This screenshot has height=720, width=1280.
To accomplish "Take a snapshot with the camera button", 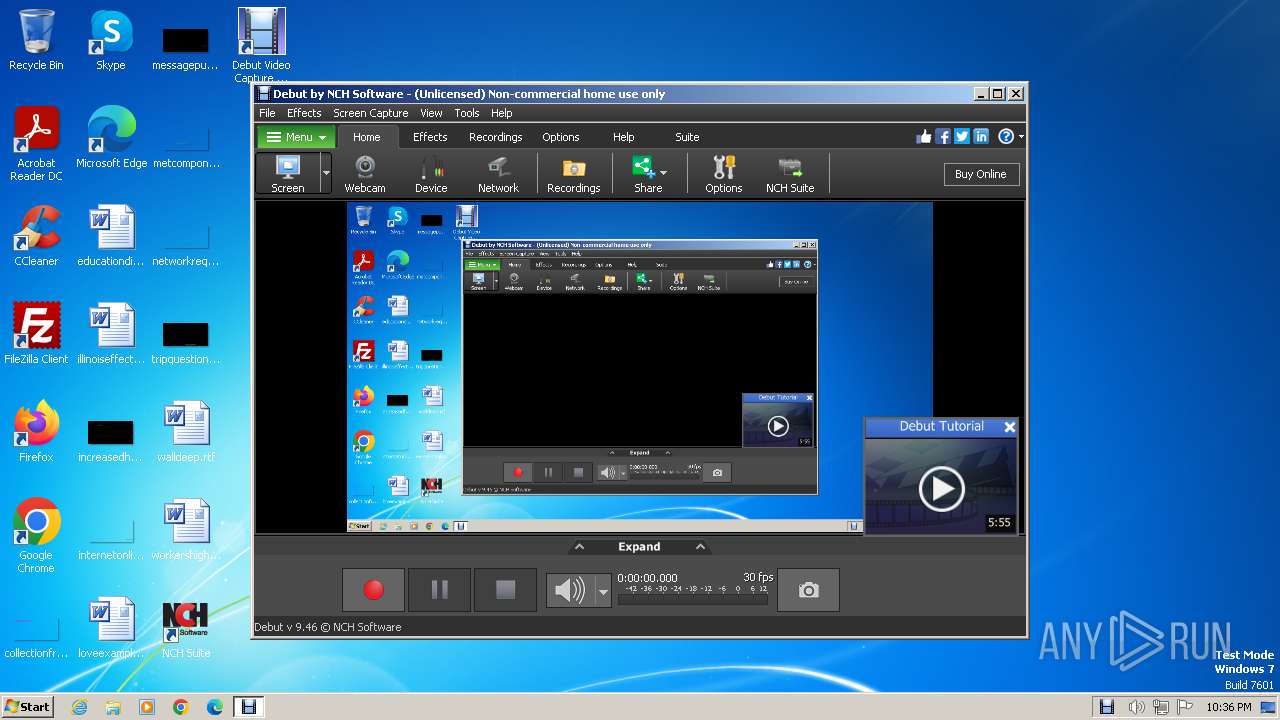I will 808,590.
